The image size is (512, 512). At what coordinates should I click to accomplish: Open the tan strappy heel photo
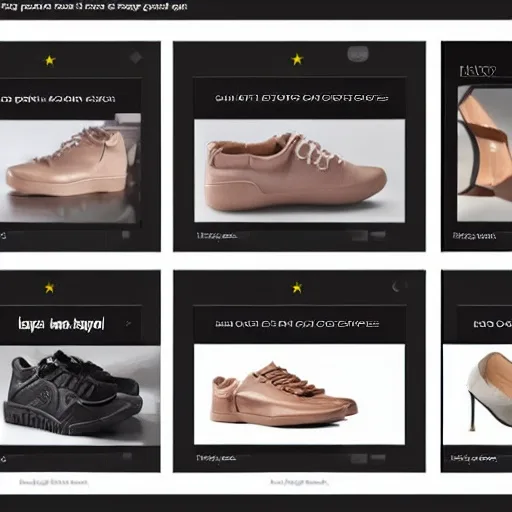pos(485,153)
